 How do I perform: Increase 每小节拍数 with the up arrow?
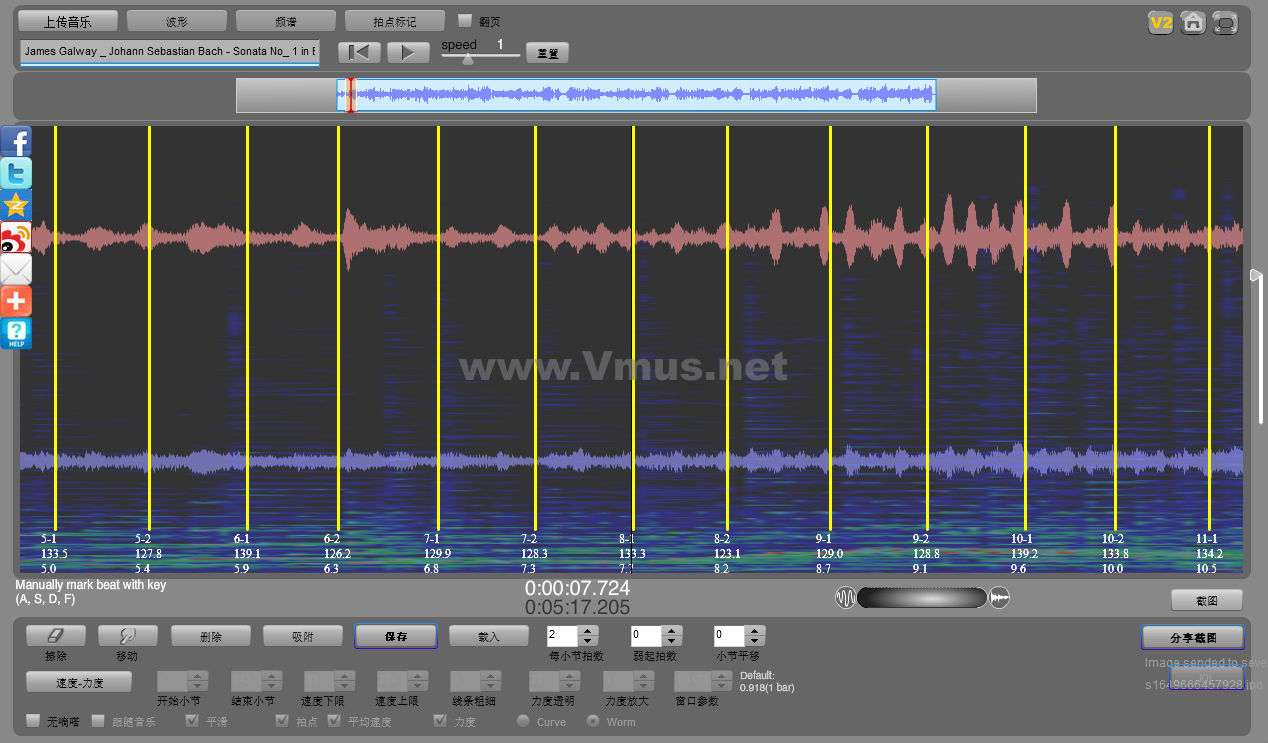(x=589, y=630)
